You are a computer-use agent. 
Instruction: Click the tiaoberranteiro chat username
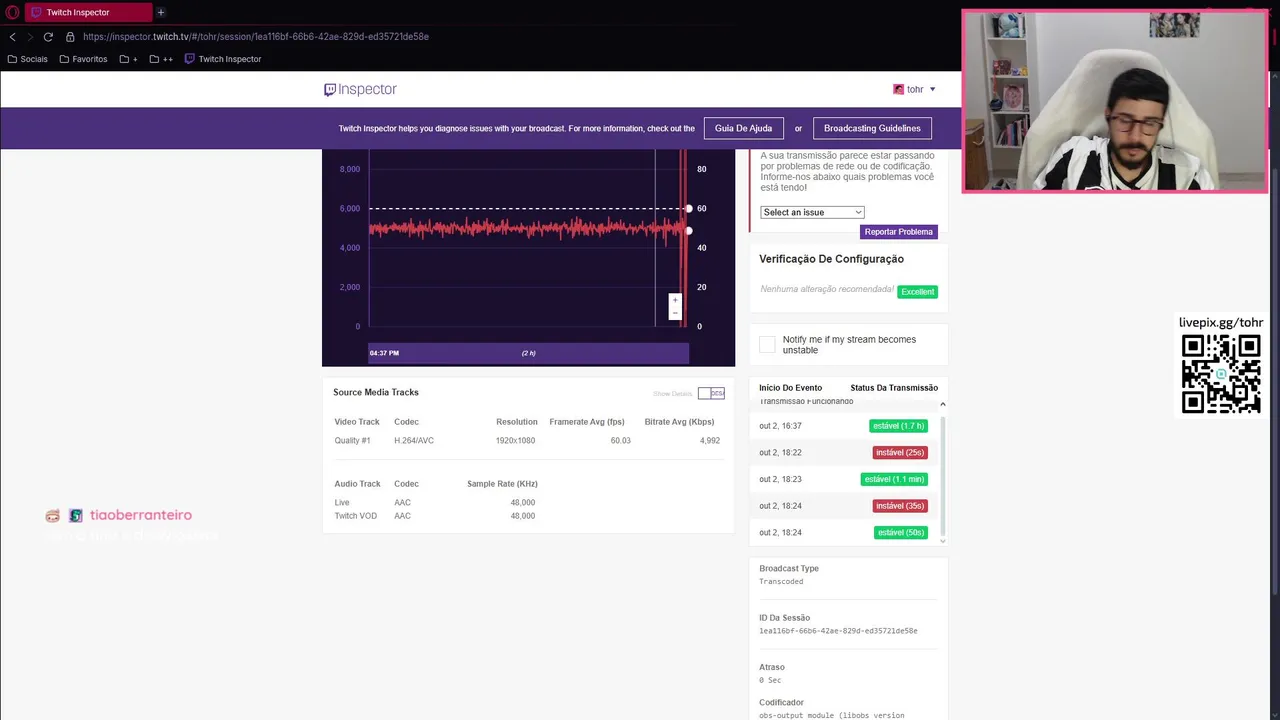click(141, 516)
